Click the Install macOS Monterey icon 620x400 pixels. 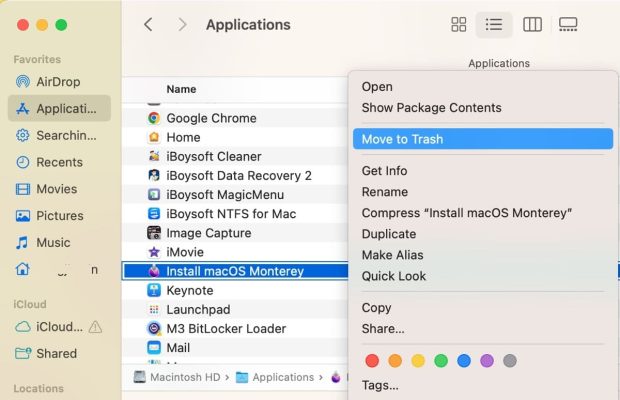coord(154,271)
